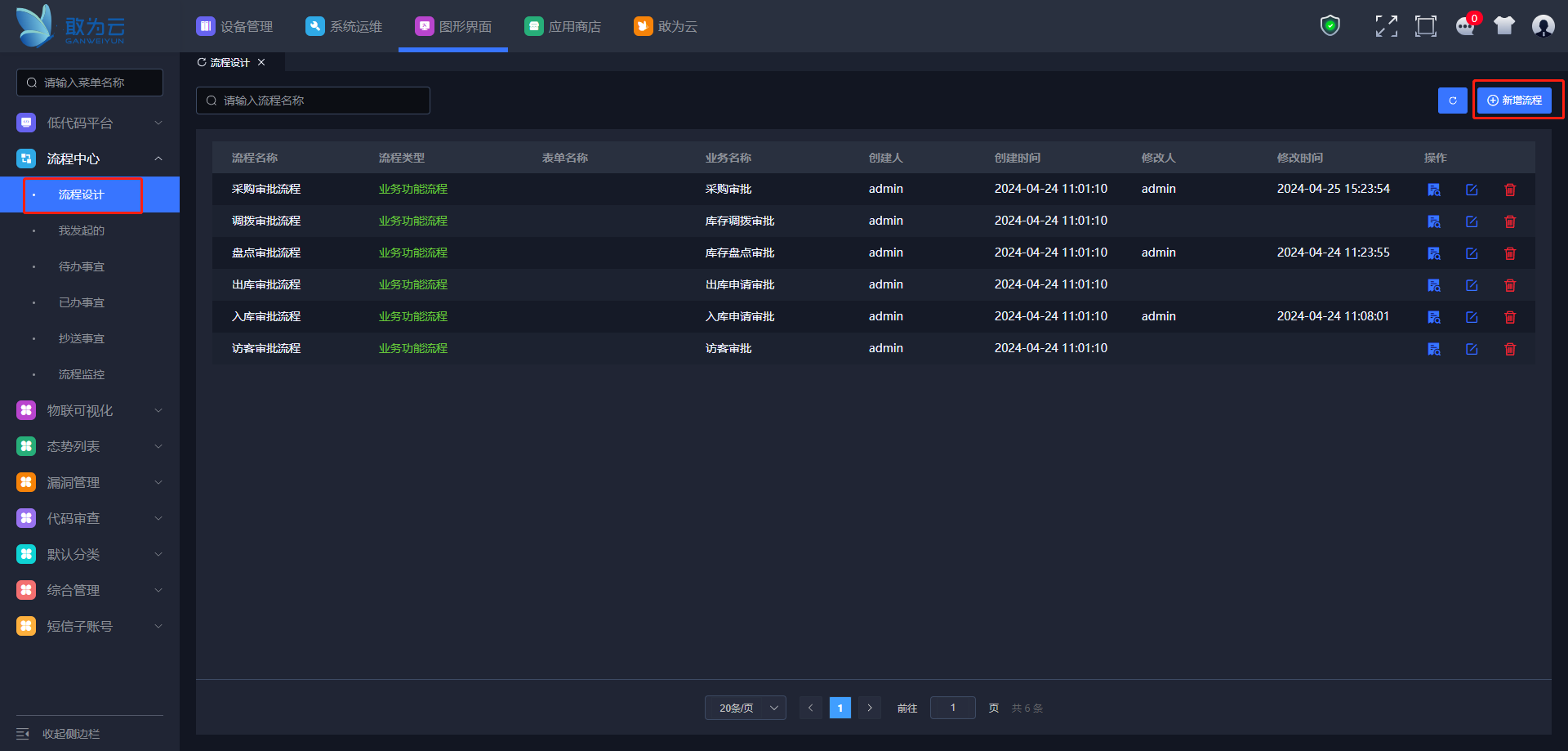The width and height of the screenshot is (1568, 751).
Task: Click the 新增流程 button
Action: pos(1514,101)
